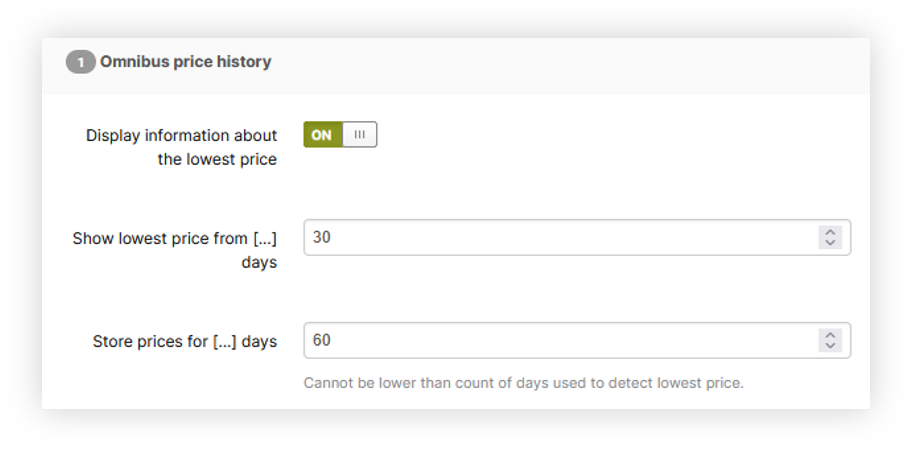This screenshot has height=452, width=912.
Task: Increase the 'Store prices for' days value
Action: (830, 335)
